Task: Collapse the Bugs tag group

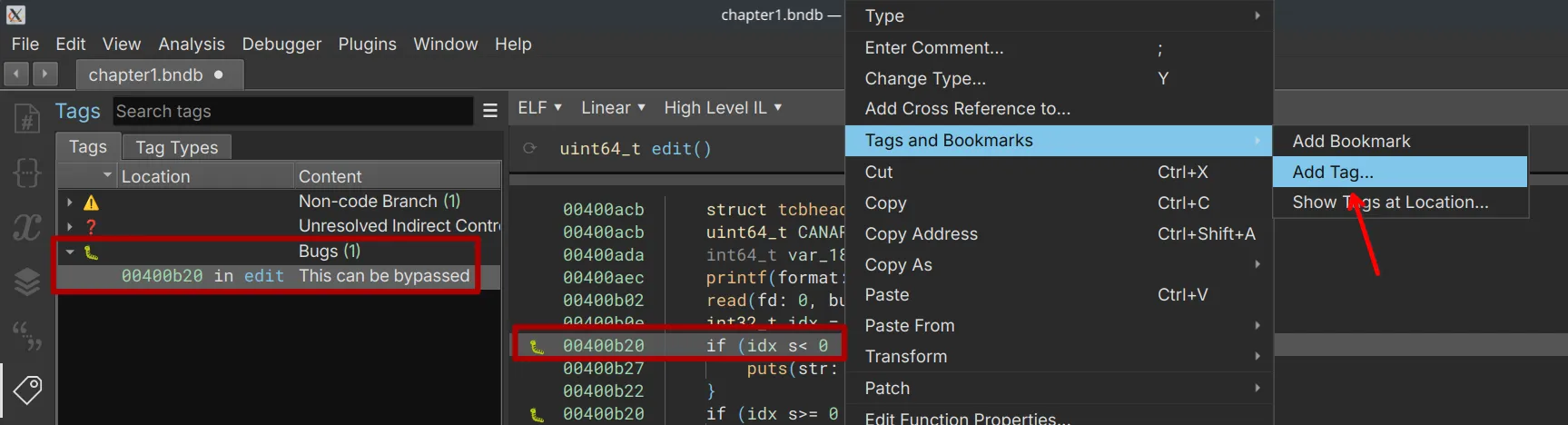Action: [70, 252]
